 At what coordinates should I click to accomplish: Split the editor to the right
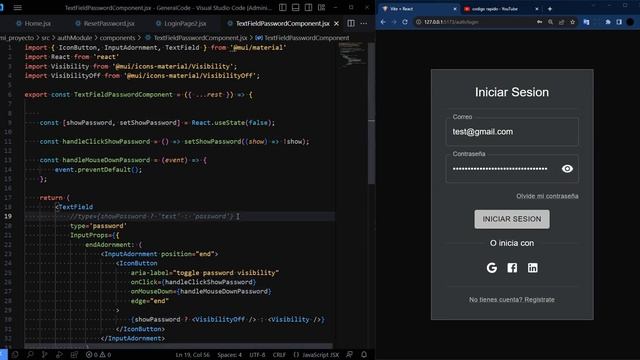[351, 24]
